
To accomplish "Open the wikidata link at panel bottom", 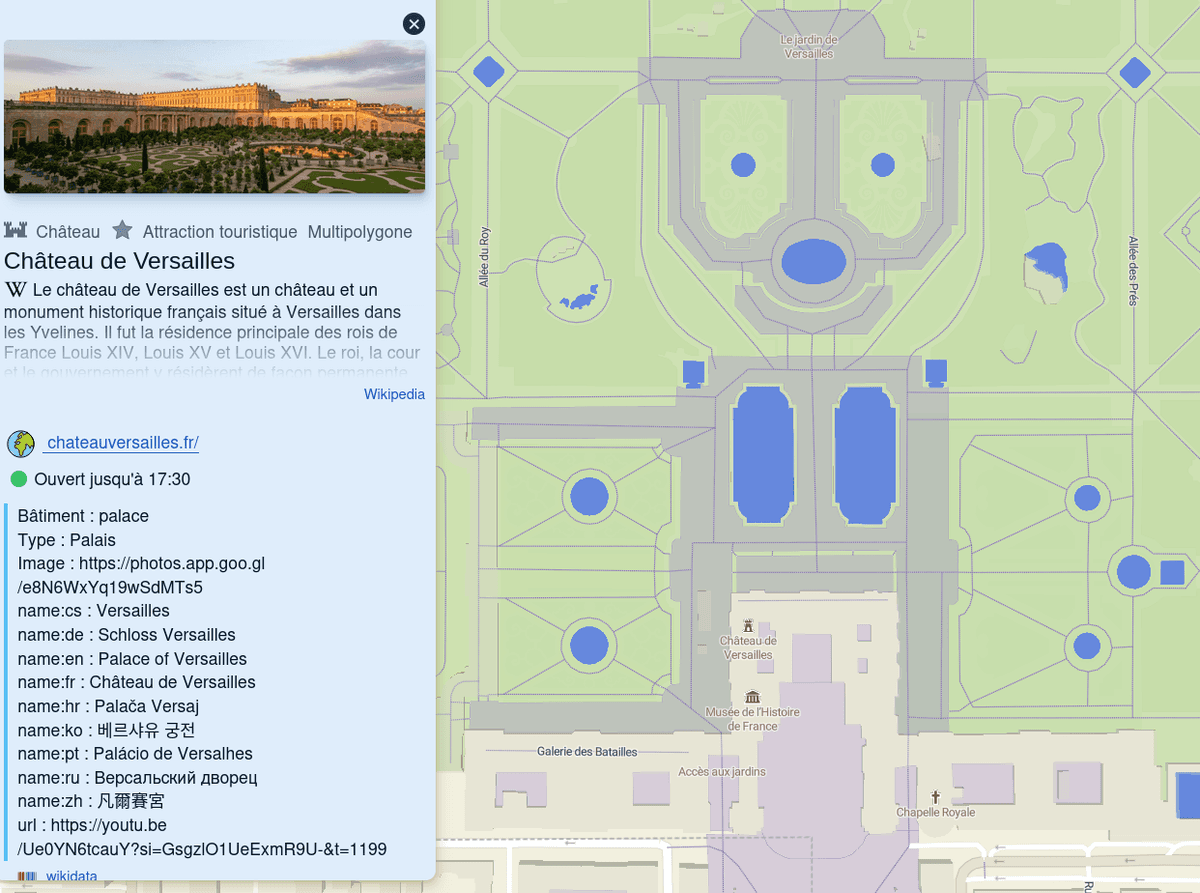I will (x=72, y=877).
